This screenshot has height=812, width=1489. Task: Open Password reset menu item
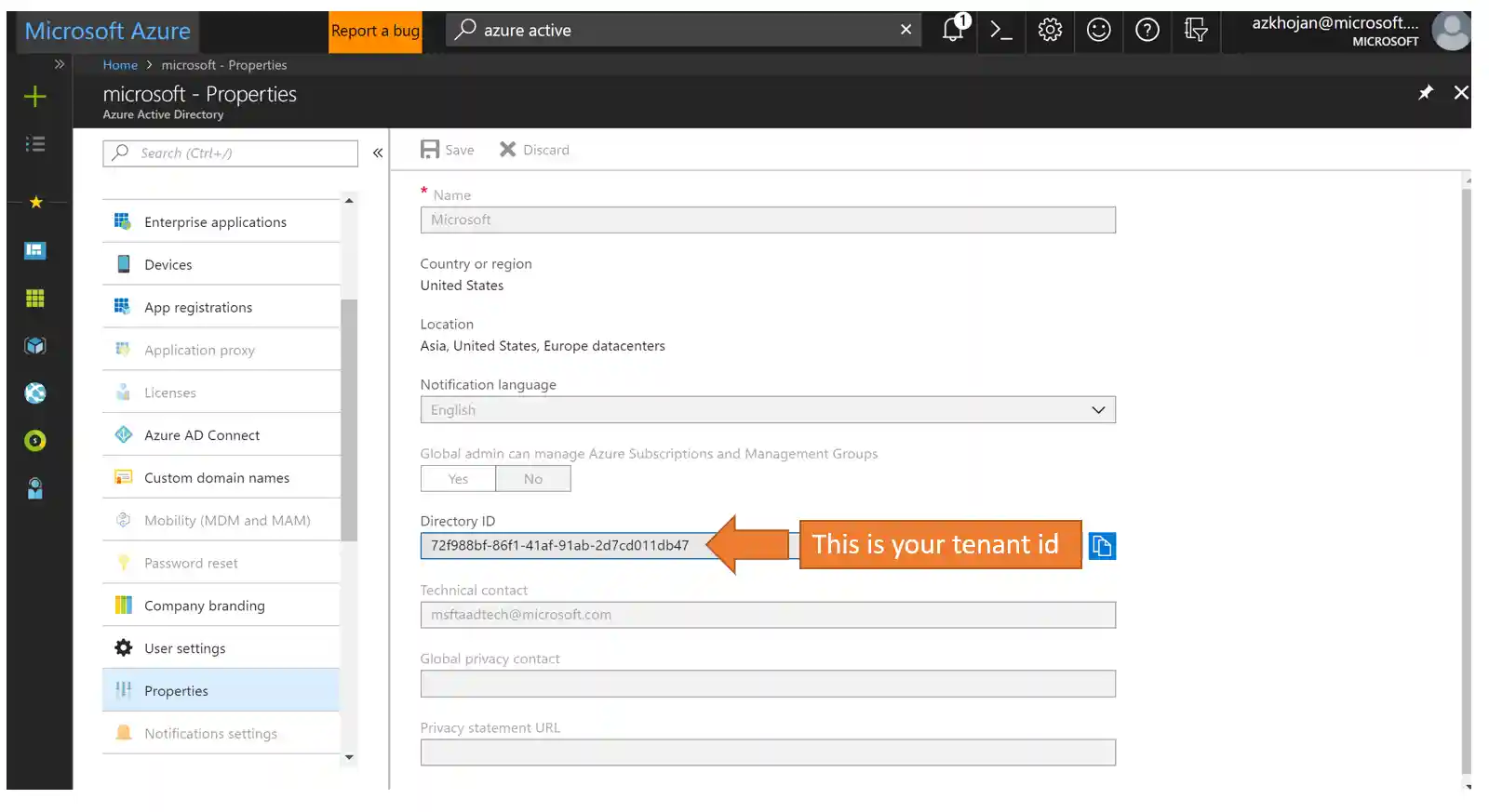pos(221,564)
